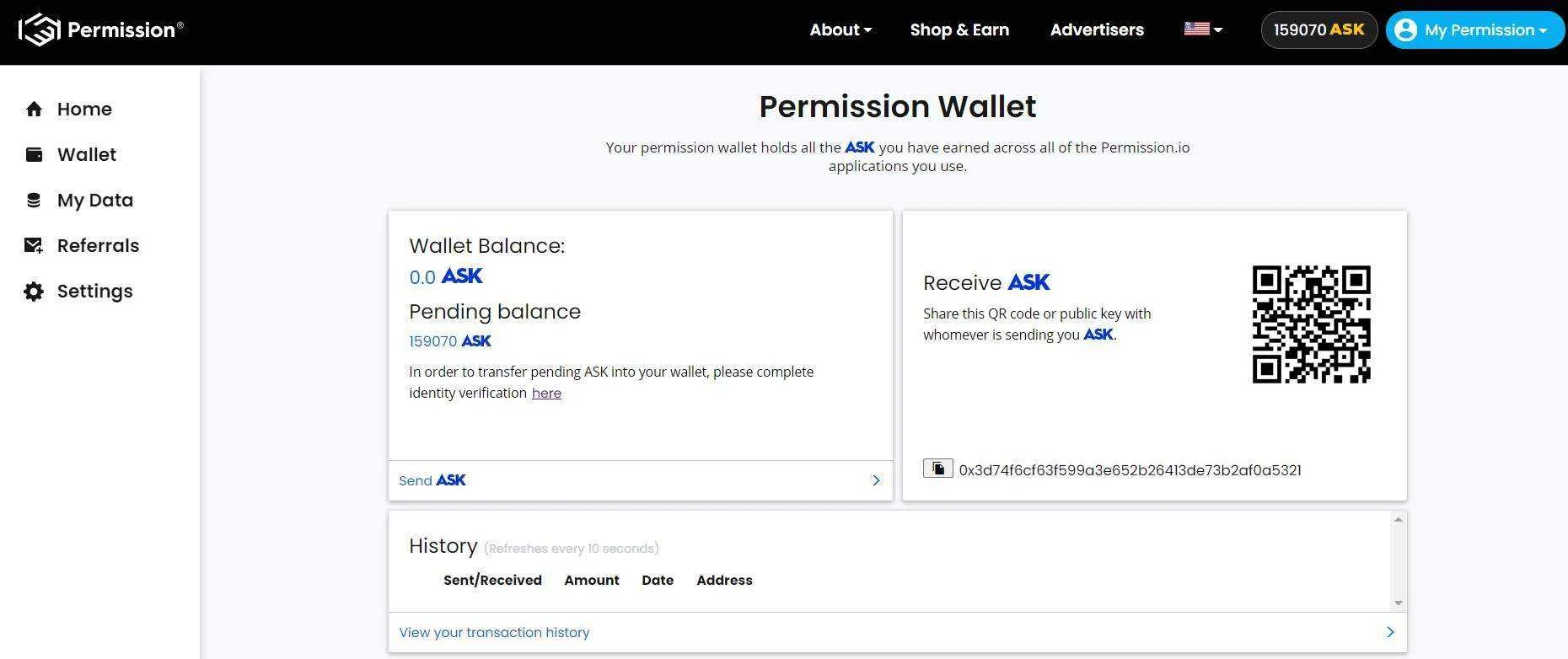Click Send ASK link
Viewport: 1568px width, 659px height.
[x=432, y=480]
